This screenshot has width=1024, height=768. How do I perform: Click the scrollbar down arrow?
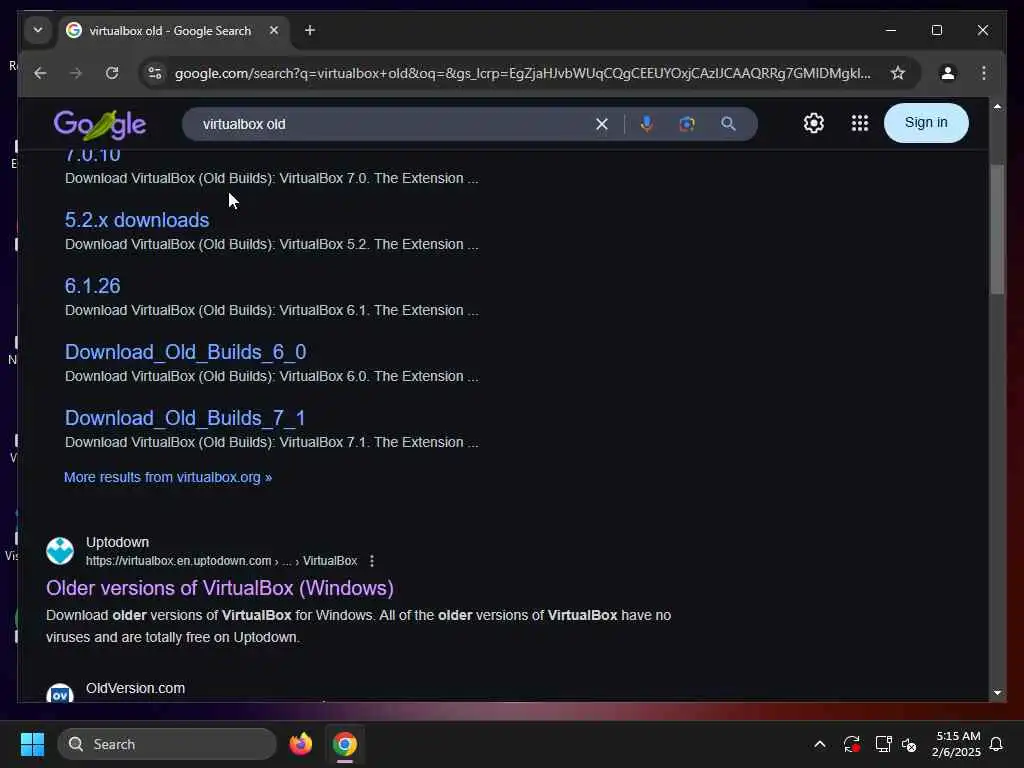(997, 693)
